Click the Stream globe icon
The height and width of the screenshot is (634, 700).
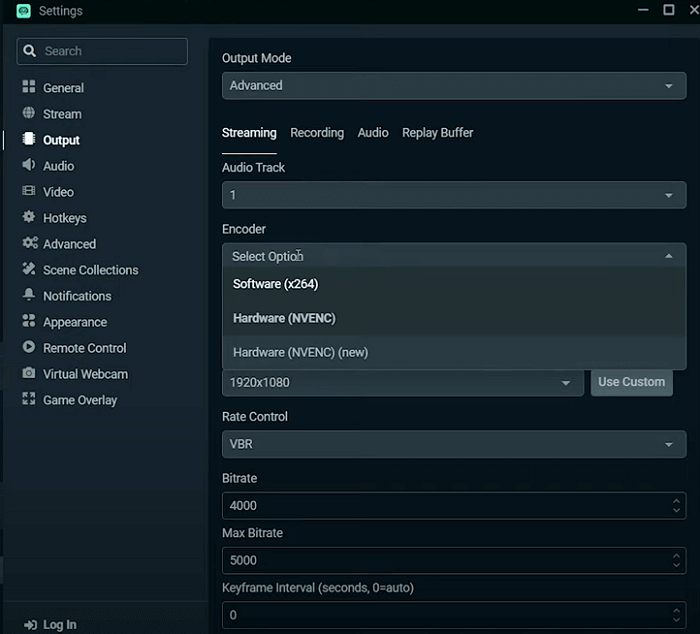point(29,114)
